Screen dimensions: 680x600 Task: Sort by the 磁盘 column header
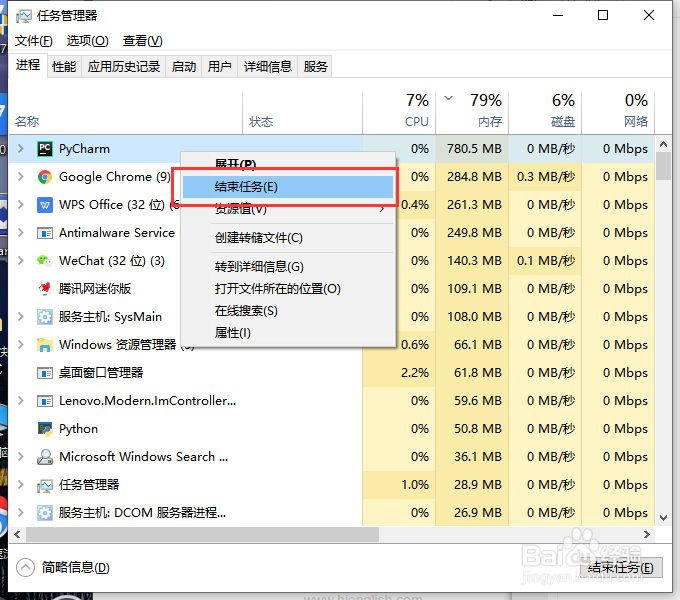[545, 112]
